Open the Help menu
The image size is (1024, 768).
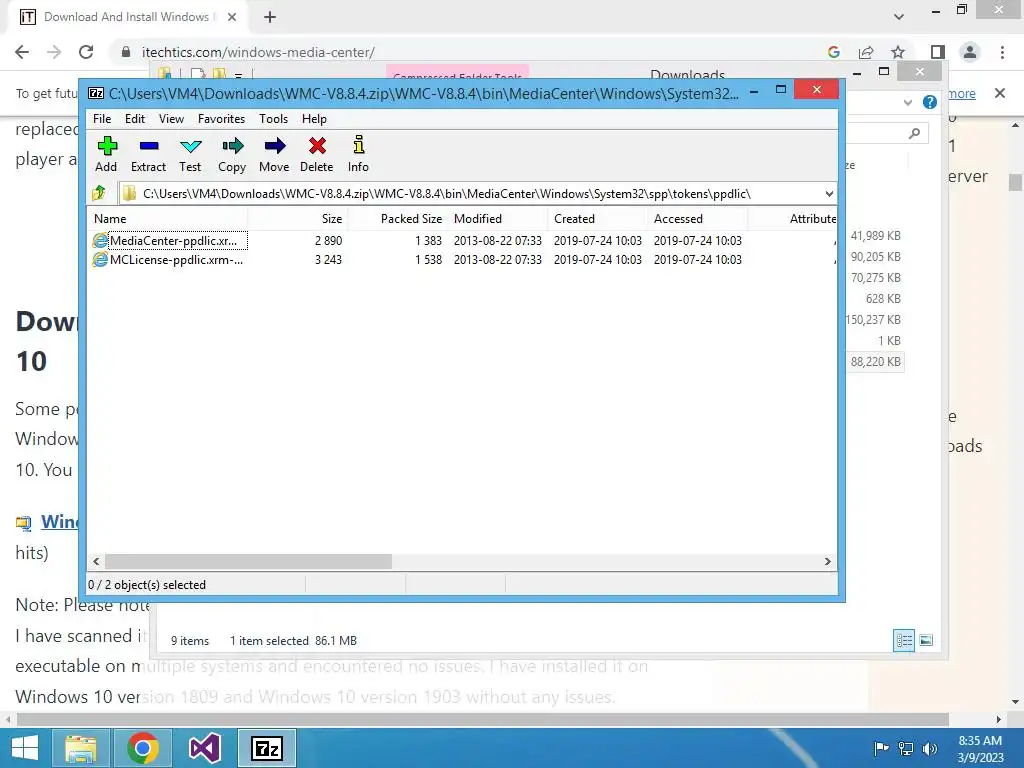(314, 119)
